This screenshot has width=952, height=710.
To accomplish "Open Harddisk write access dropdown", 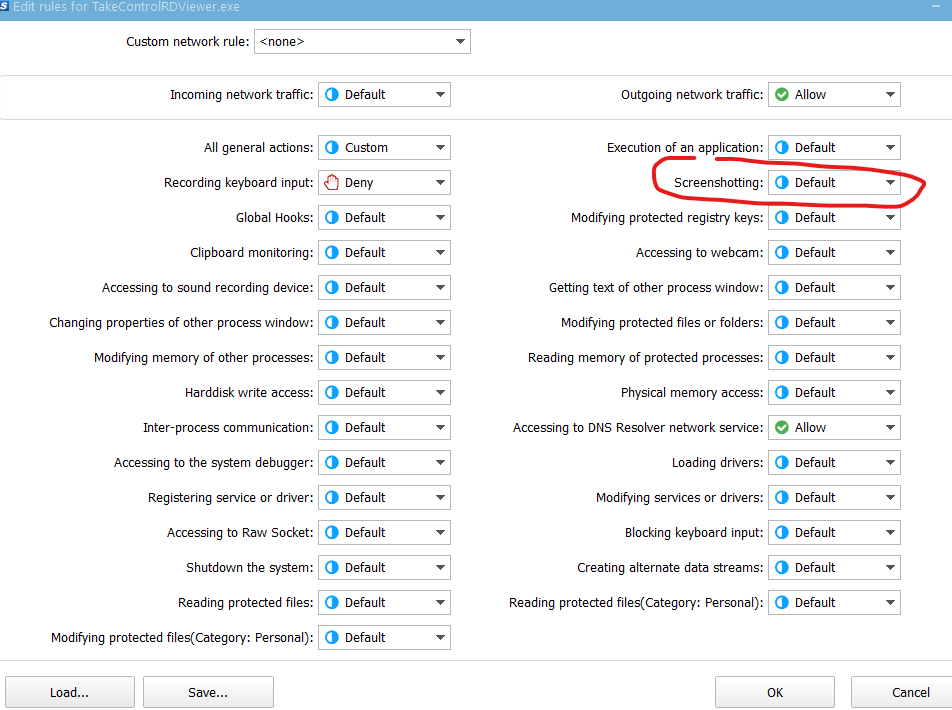I will click(384, 393).
